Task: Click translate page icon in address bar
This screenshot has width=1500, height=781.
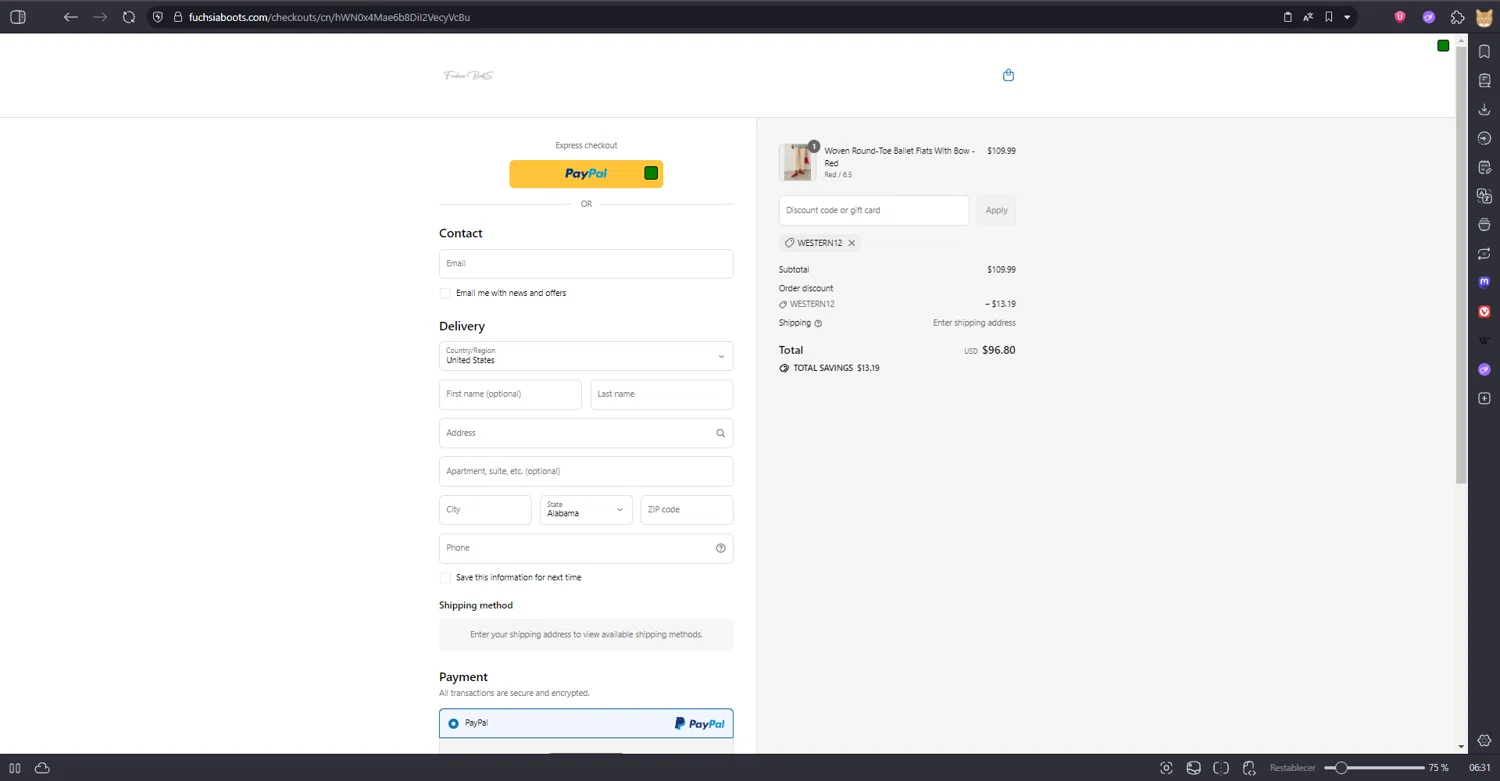Action: tap(1308, 17)
